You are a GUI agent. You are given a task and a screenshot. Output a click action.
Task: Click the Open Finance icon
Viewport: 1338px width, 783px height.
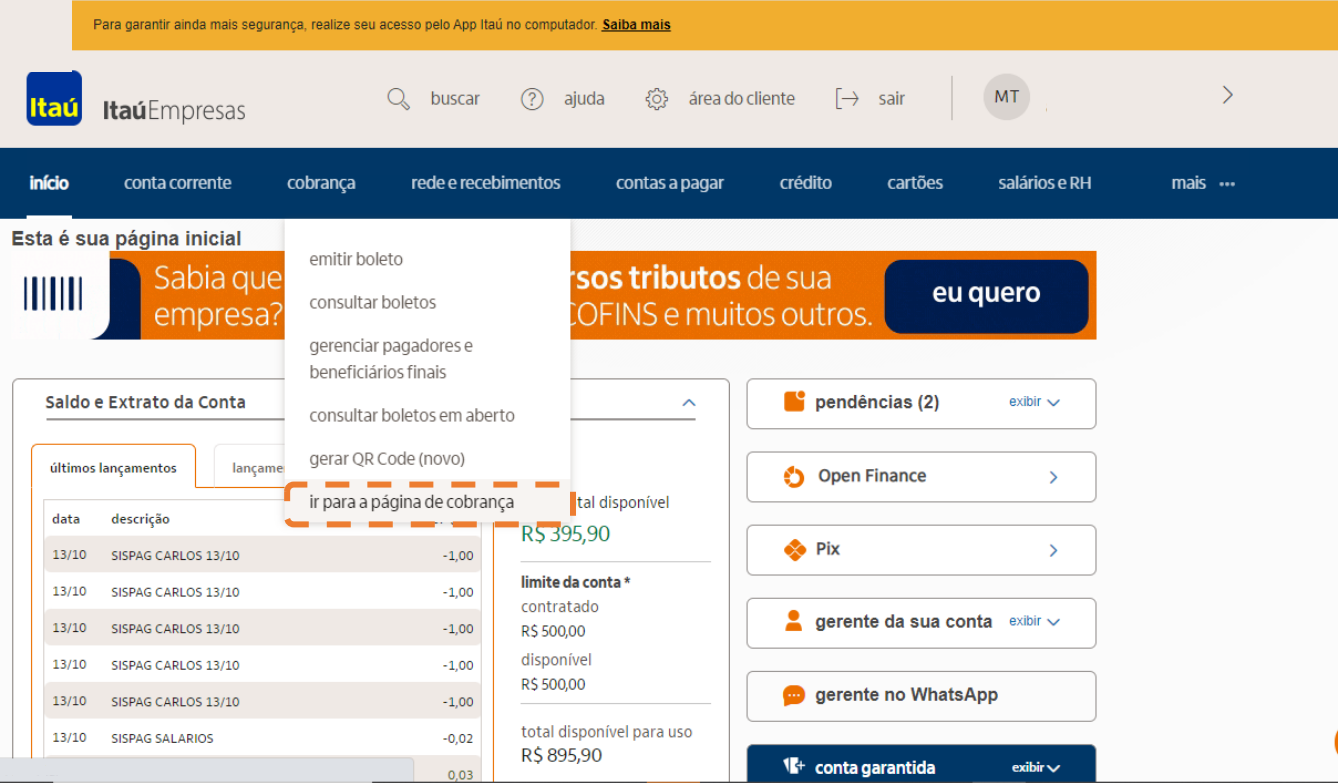pos(794,477)
